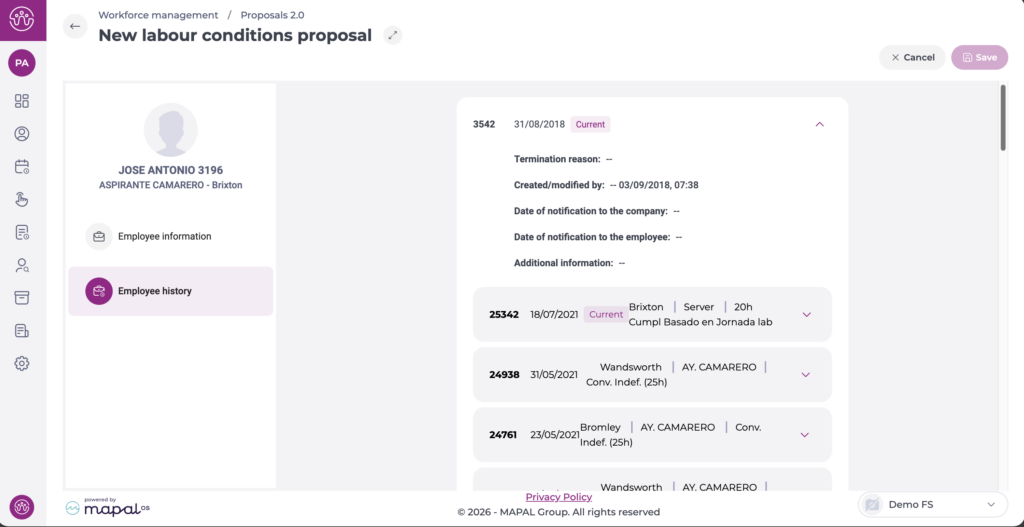Open the user profile circle sidebar icon
Viewport: 1024px width, 527px height.
22,134
